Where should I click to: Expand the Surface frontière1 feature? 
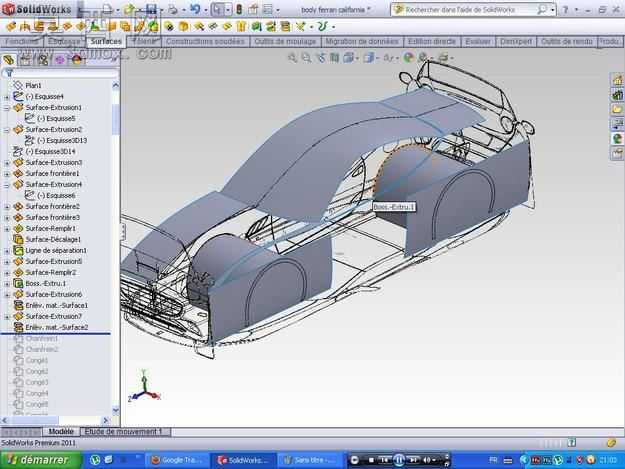[6, 174]
